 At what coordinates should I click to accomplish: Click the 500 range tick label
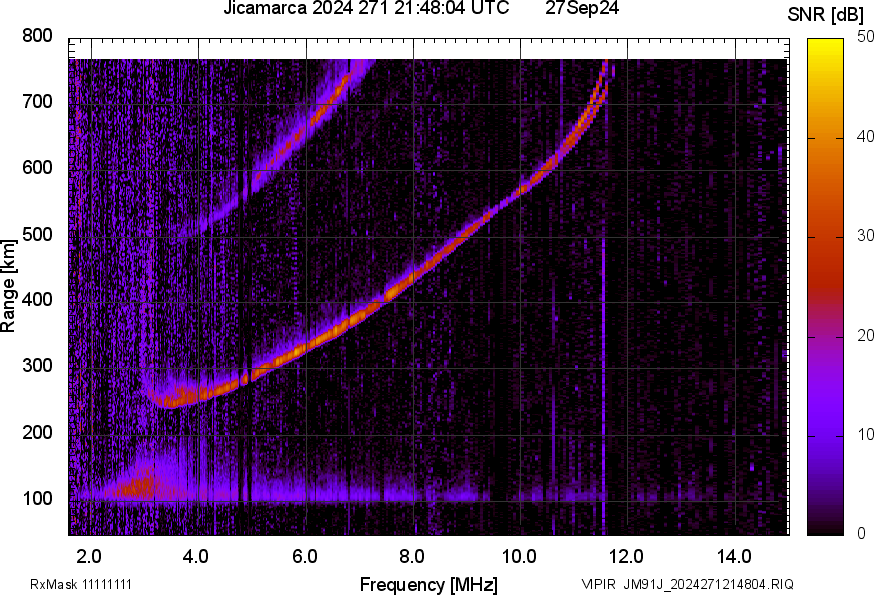pyautogui.click(x=38, y=235)
